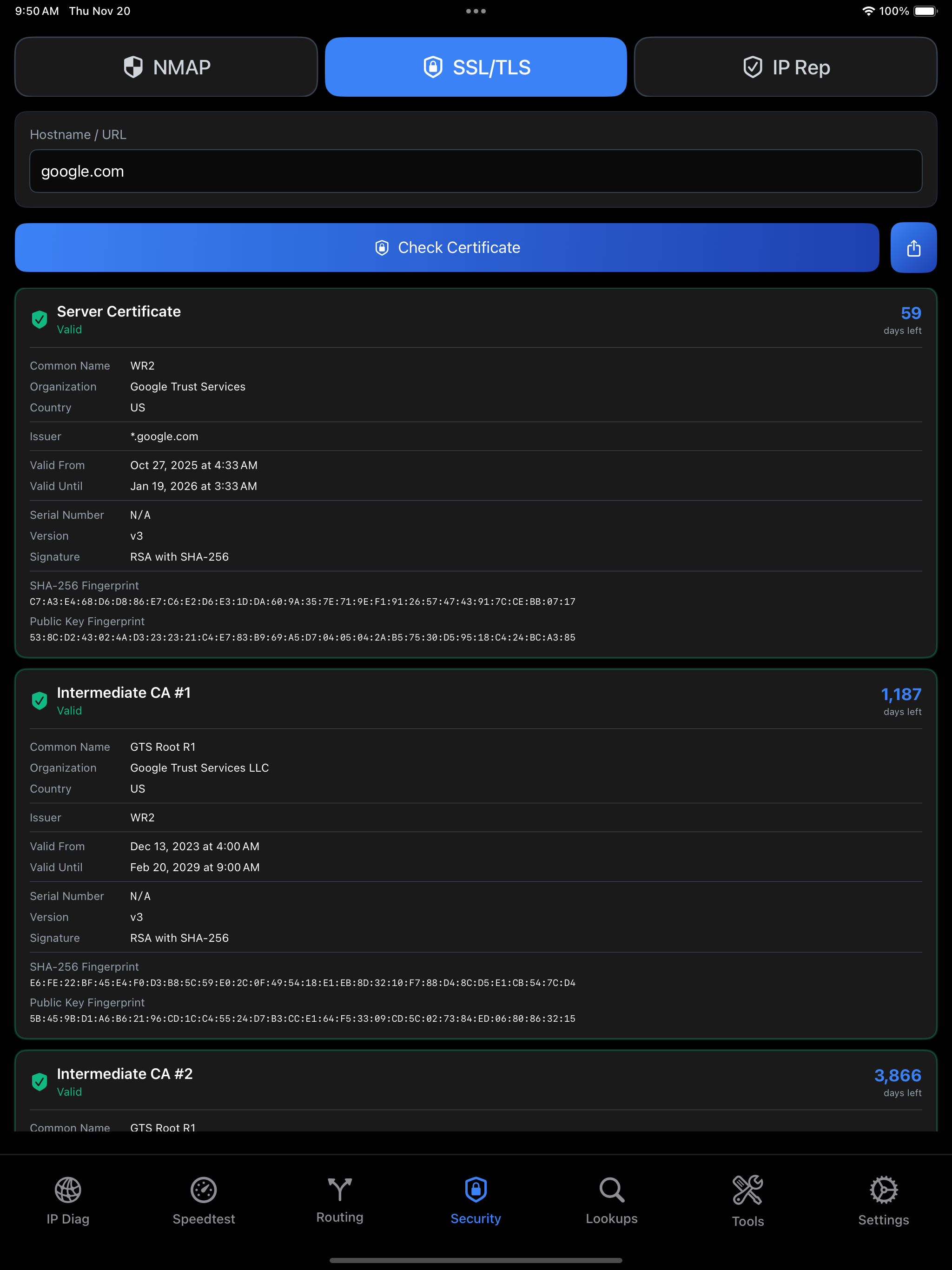
Task: Click the "1,187" days left counter
Action: tap(901, 694)
